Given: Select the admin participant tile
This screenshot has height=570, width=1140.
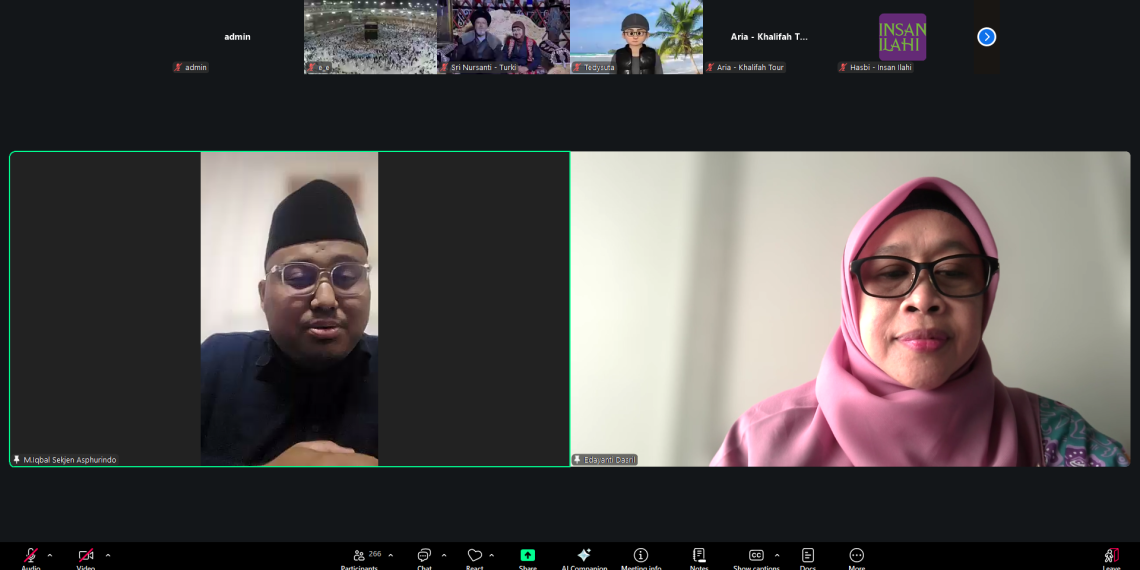Looking at the screenshot, I should 237,36.
